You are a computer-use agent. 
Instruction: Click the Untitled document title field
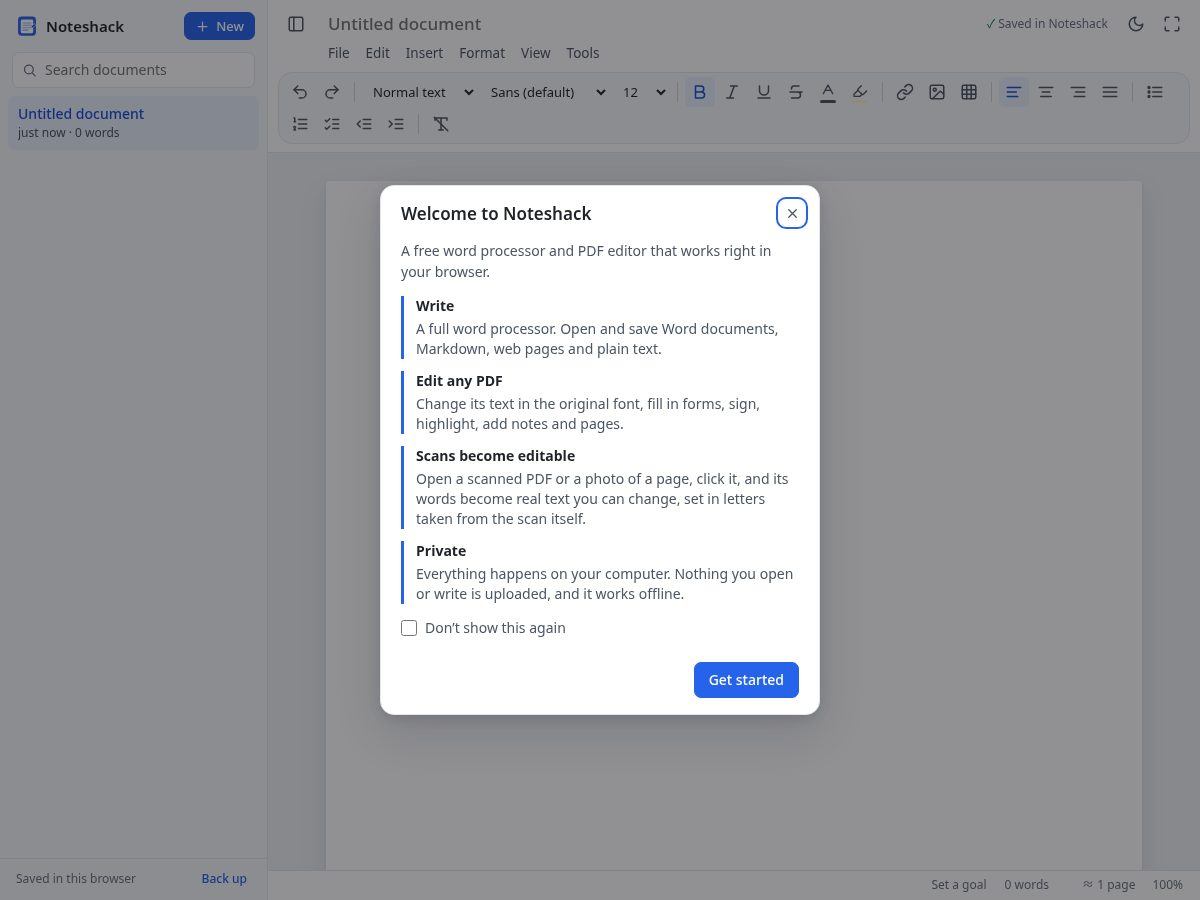point(404,24)
